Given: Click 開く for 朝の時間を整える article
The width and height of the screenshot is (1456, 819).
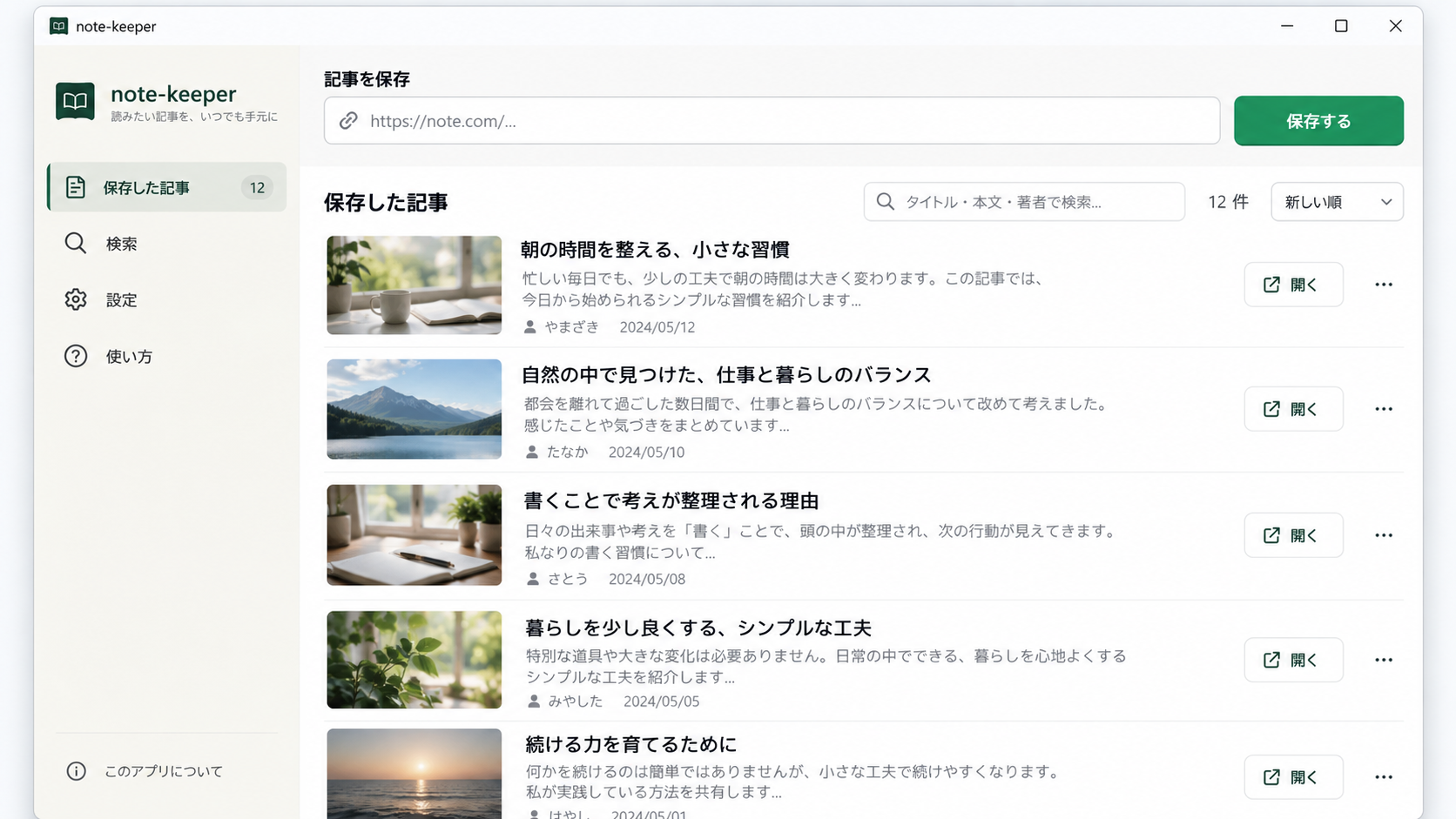Looking at the screenshot, I should (x=1293, y=285).
